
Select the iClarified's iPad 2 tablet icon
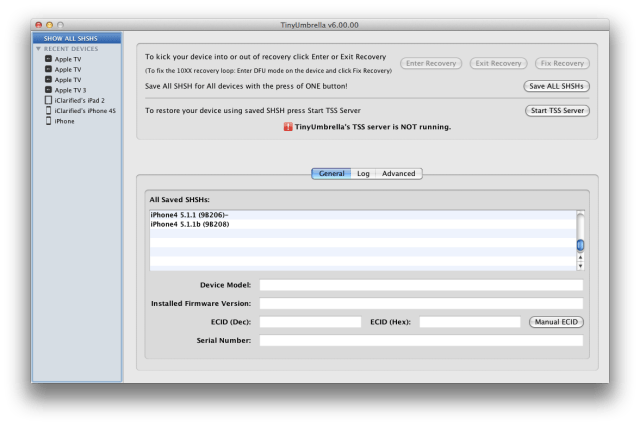click(48, 100)
